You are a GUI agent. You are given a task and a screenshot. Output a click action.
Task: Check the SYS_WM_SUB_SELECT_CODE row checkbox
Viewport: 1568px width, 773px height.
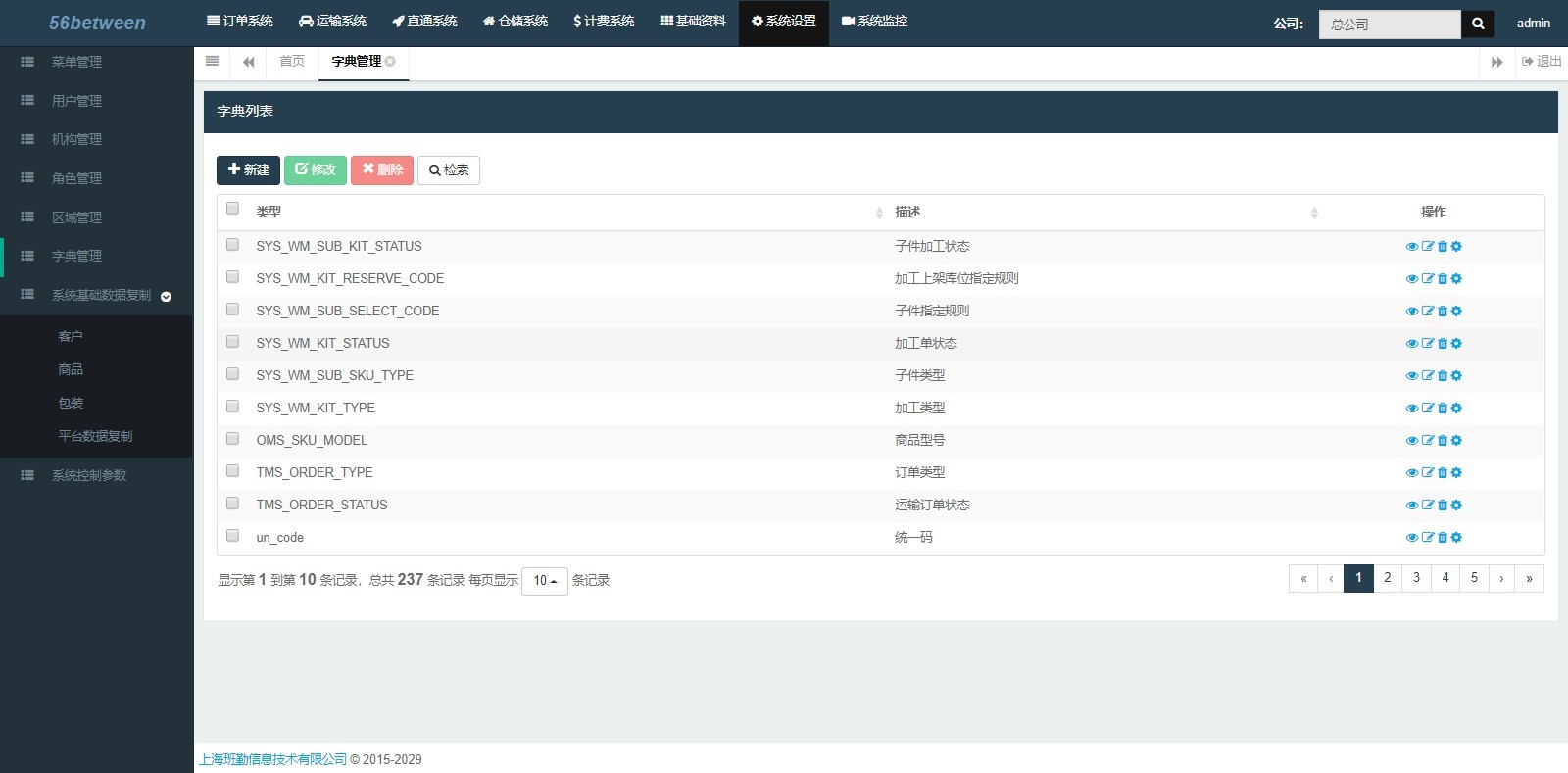pyautogui.click(x=232, y=310)
